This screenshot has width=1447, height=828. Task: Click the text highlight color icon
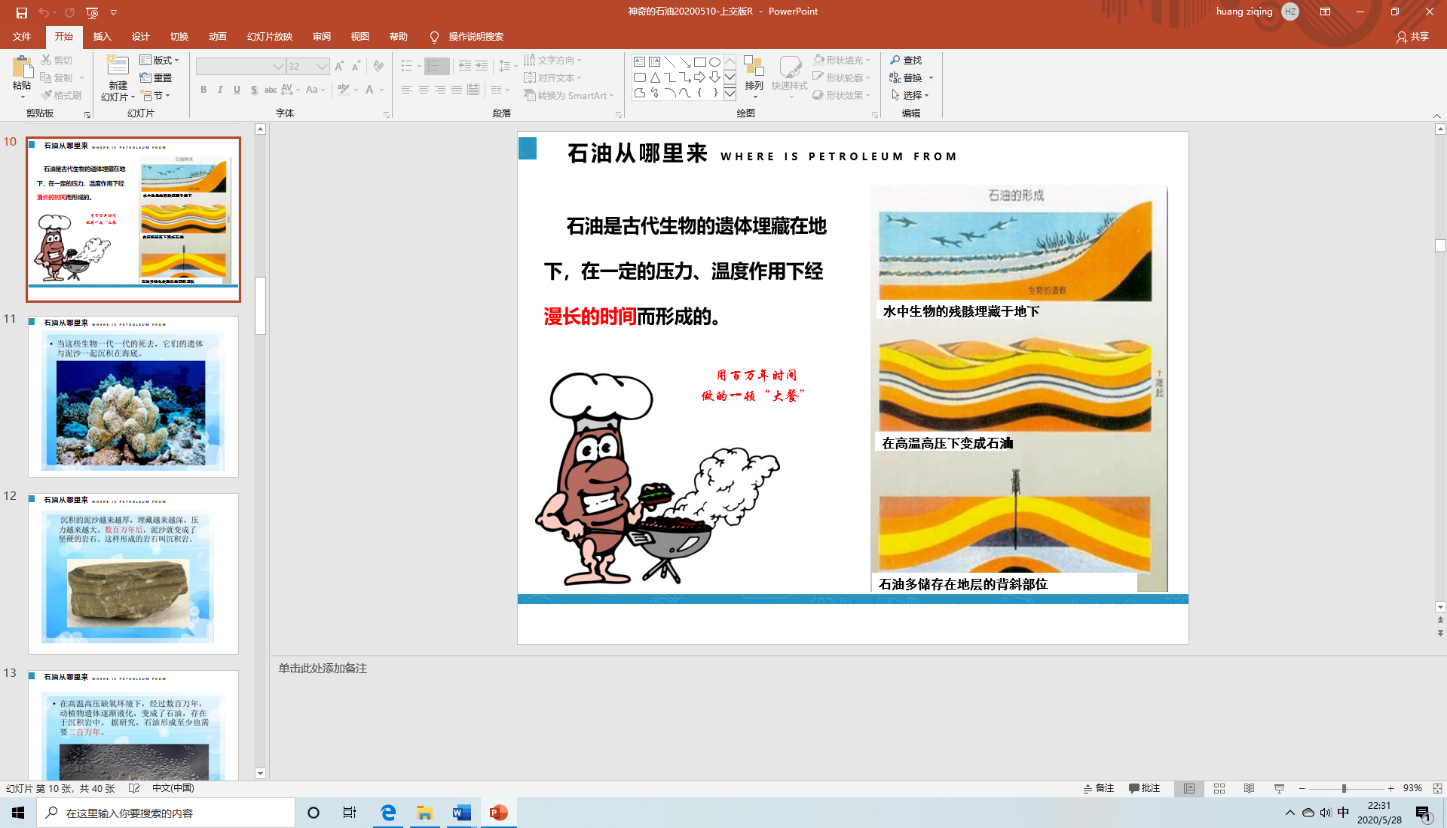[343, 90]
